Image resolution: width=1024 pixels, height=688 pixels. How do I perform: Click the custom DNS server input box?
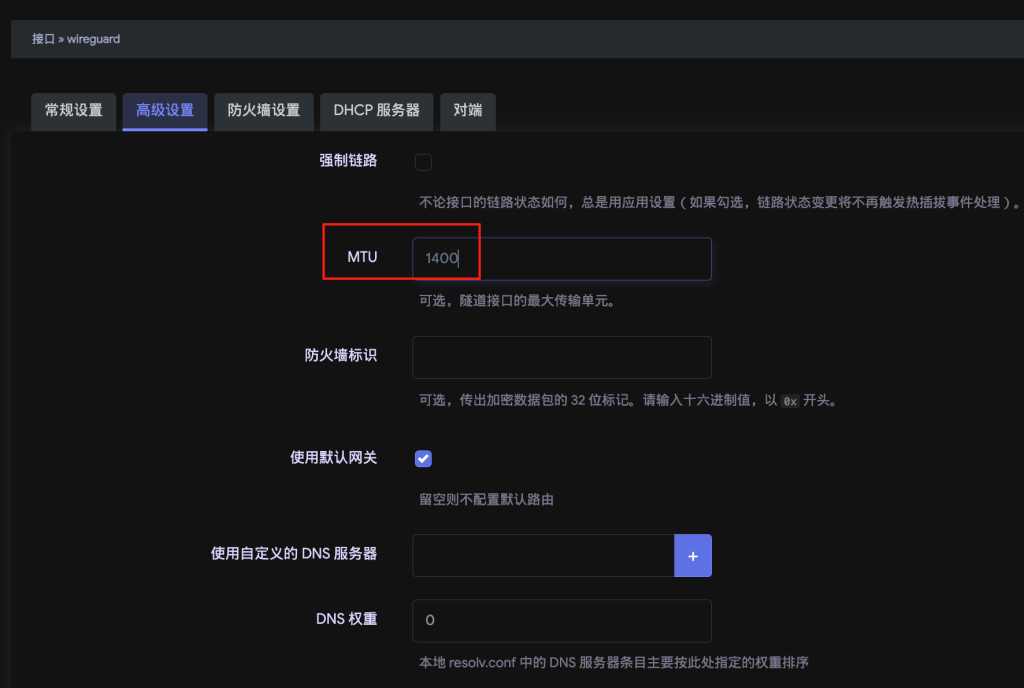pos(543,556)
